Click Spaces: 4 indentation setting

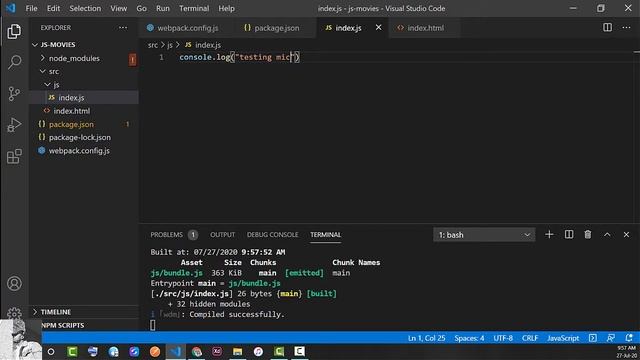(469, 338)
